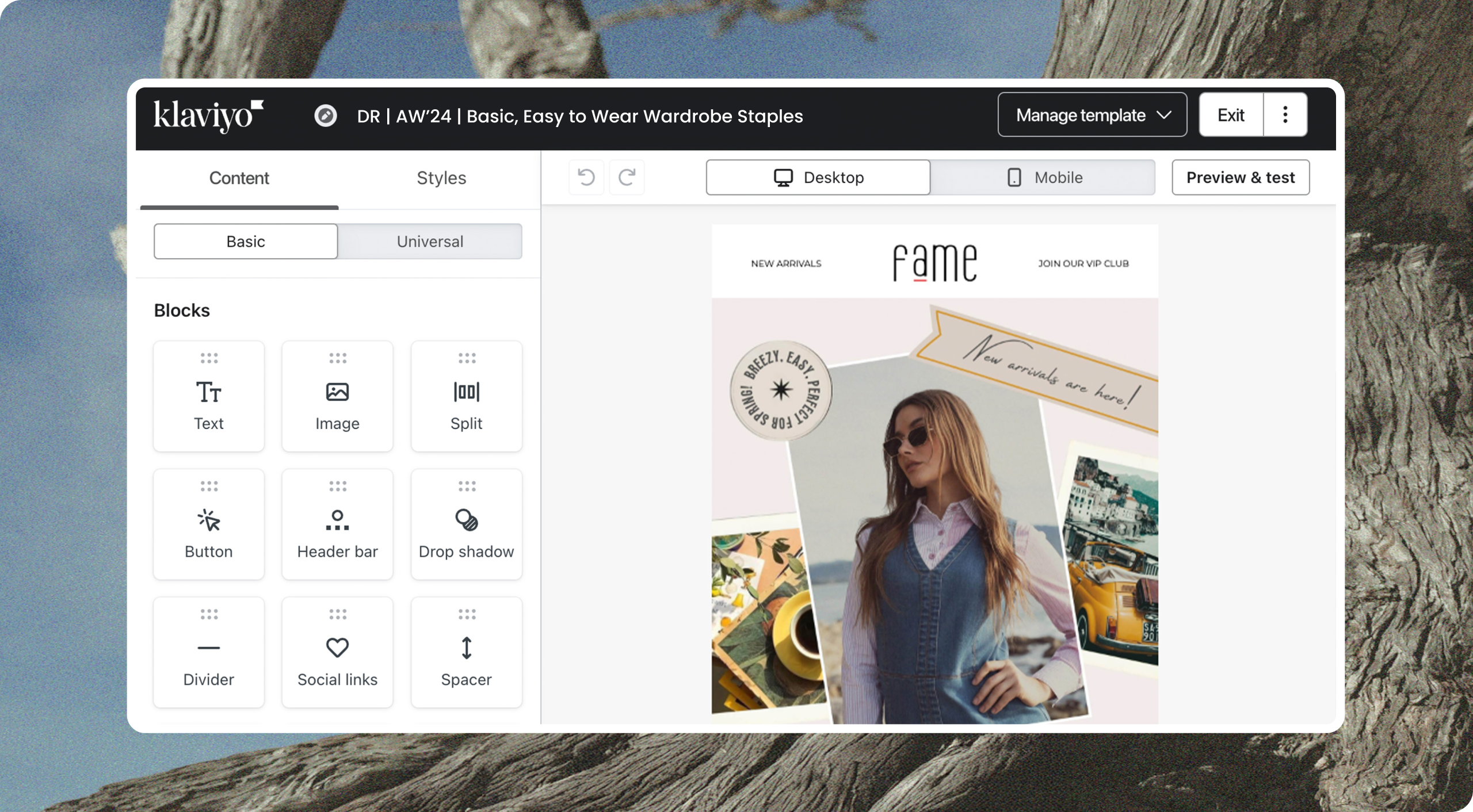Toggle to Universal blocks

tap(430, 242)
